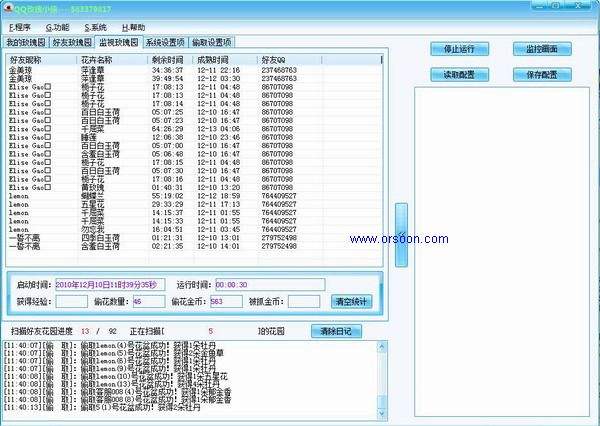Screen dimensions: 600x426
Task: Click the 偷花金币 field showing 563
Action: (x=226, y=302)
